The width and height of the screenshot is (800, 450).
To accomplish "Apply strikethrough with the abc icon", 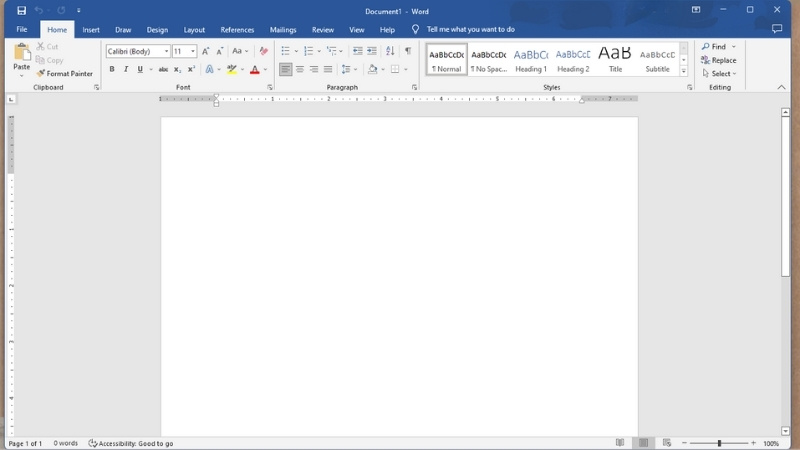I will pyautogui.click(x=163, y=70).
